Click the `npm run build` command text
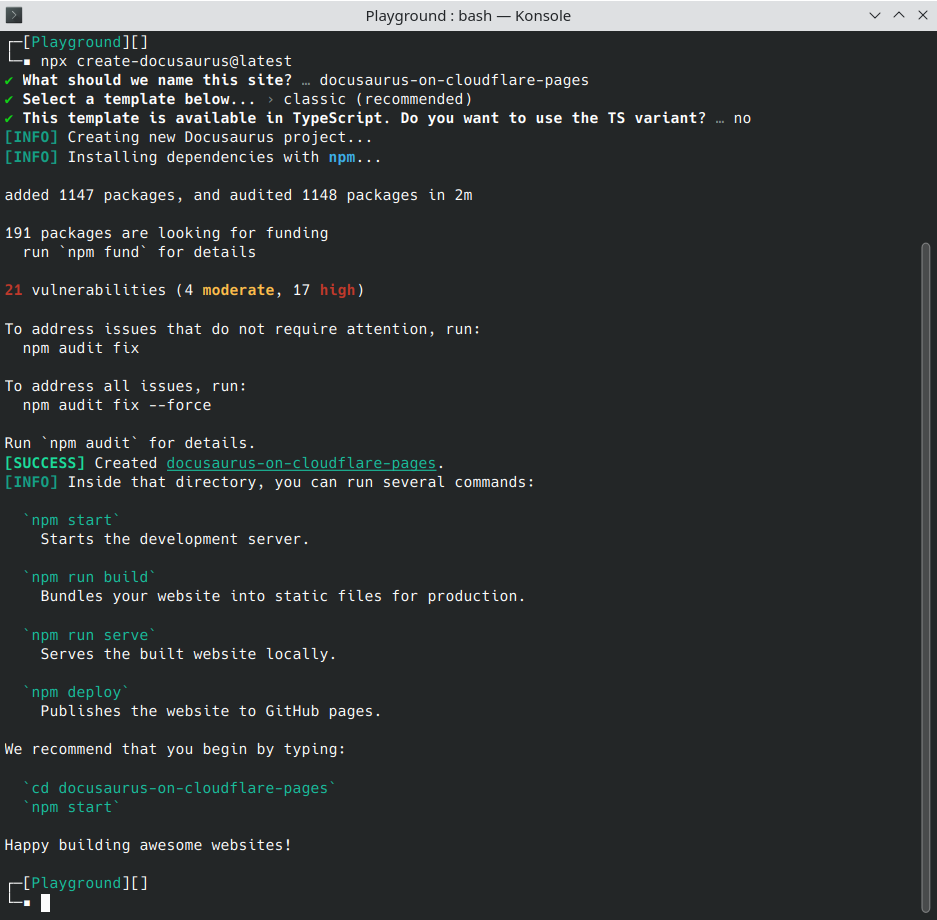Image resolution: width=937 pixels, height=920 pixels. tap(90, 577)
